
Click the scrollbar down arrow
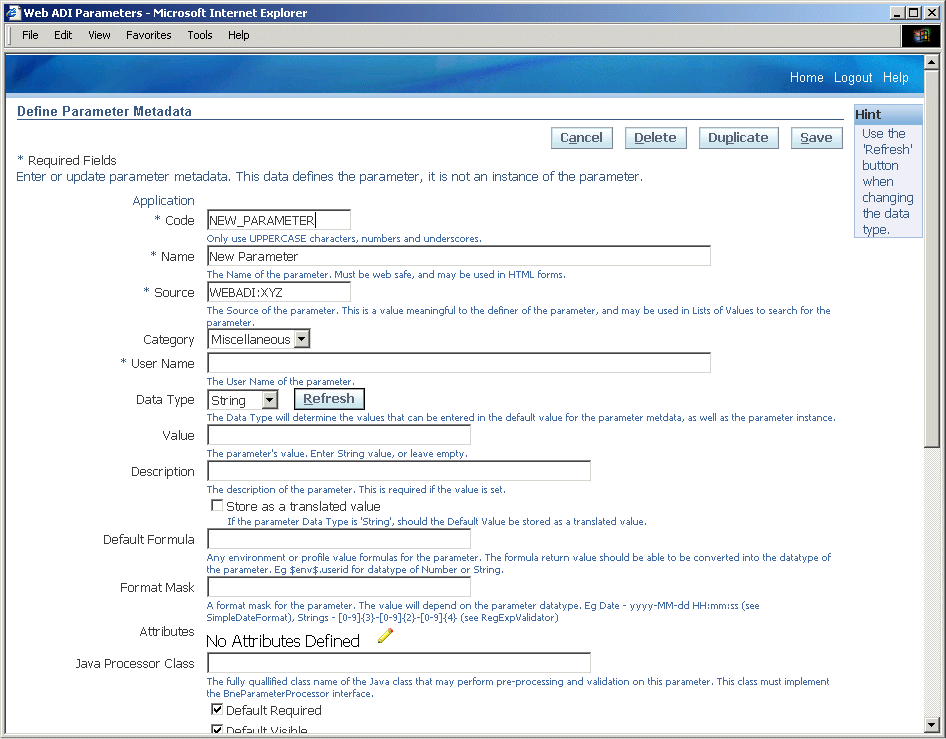click(932, 725)
